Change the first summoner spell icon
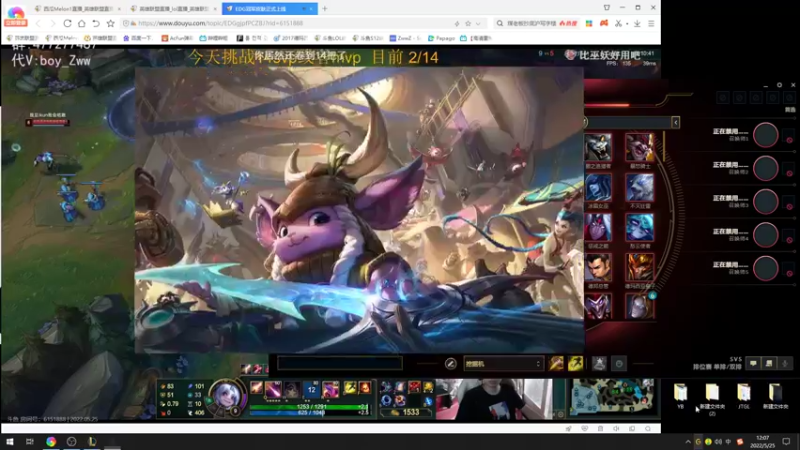 click(x=556, y=363)
